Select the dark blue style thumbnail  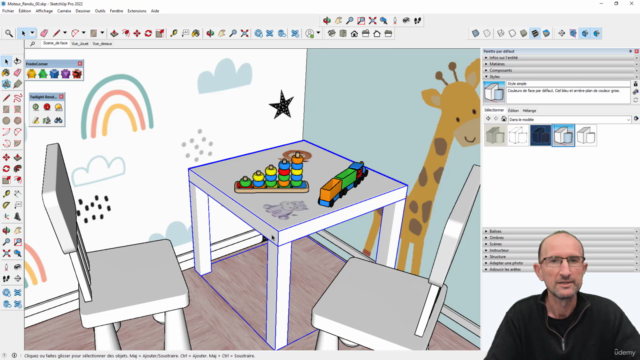tap(540, 135)
